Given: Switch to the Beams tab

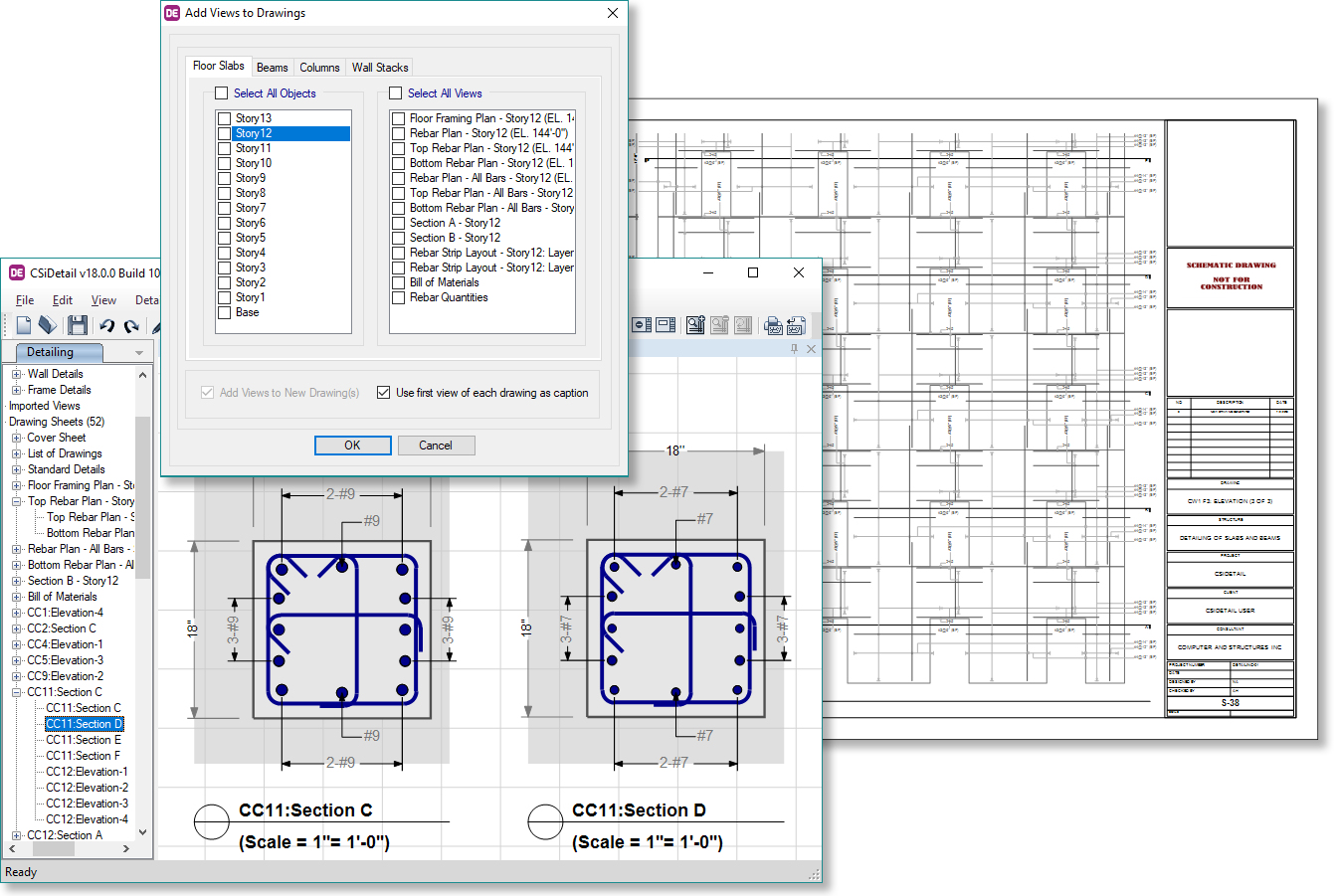Looking at the screenshot, I should coord(272,68).
